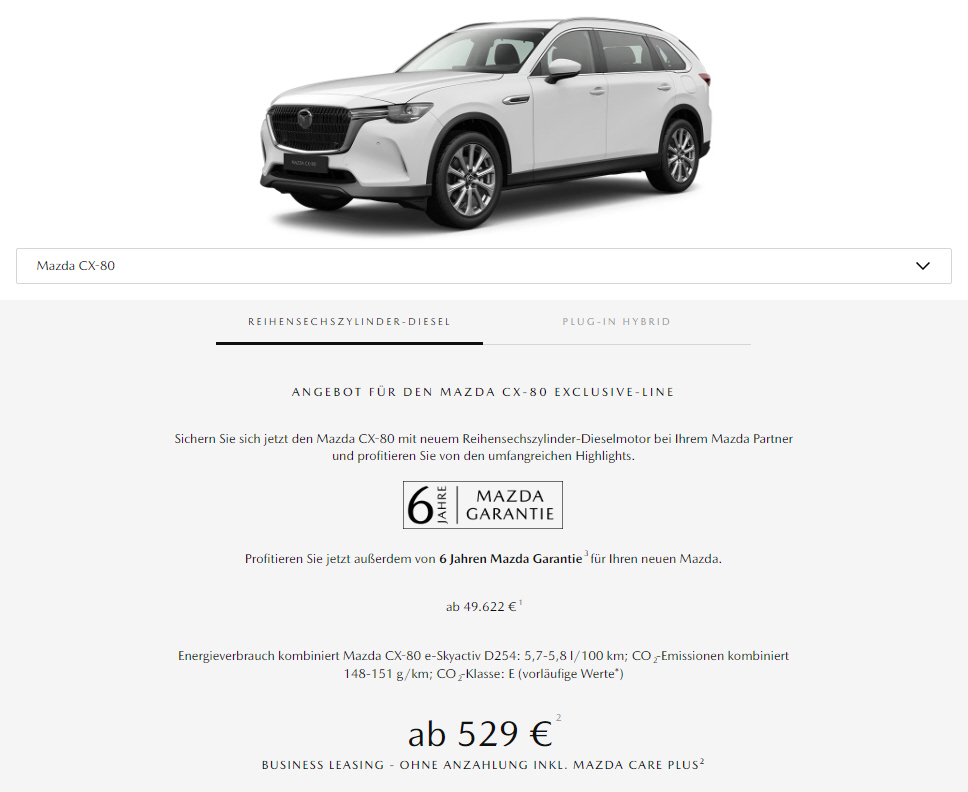Click the ab 49.622 € price text

click(481, 607)
